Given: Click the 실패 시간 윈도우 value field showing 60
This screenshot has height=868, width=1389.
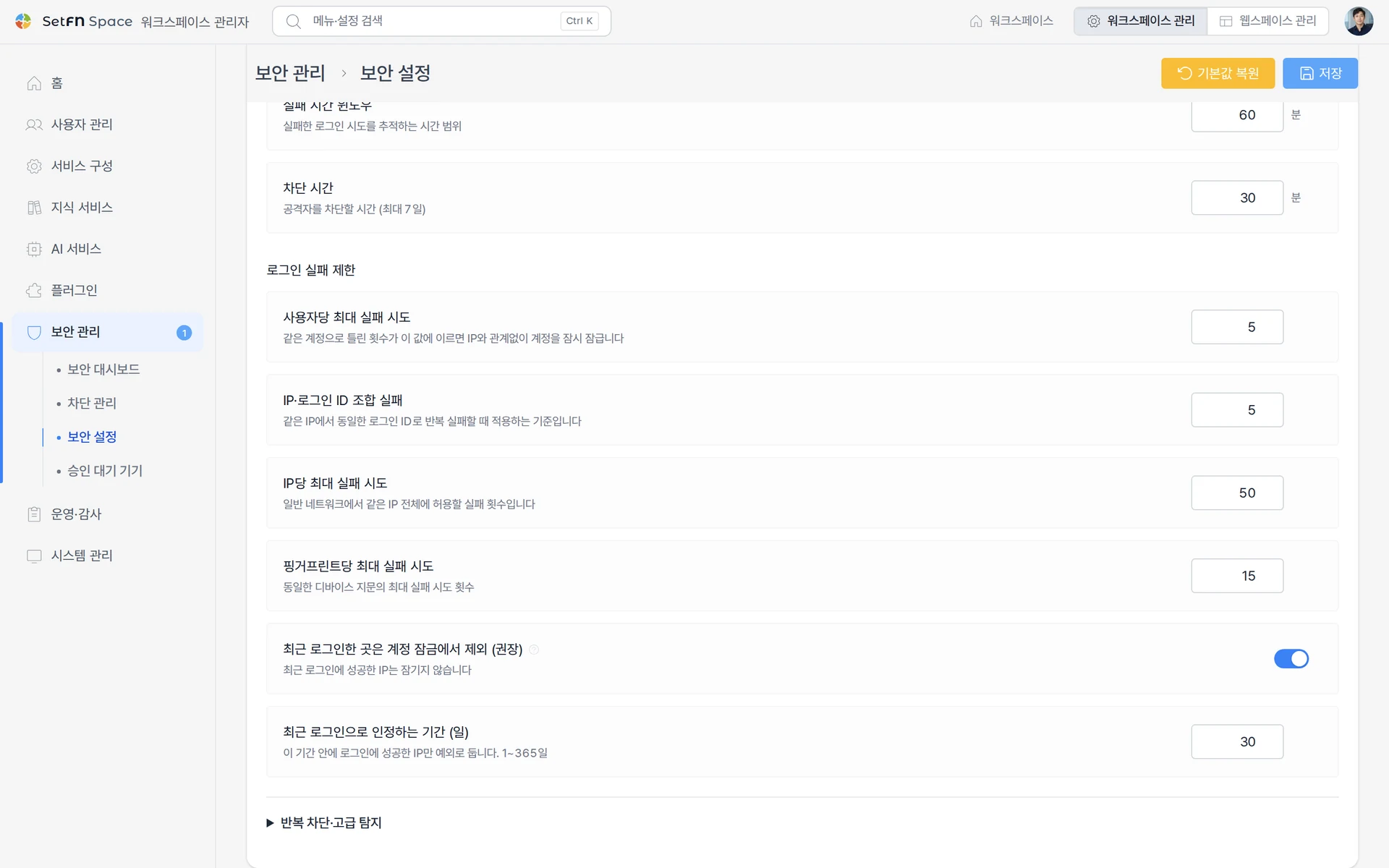Looking at the screenshot, I should (1237, 116).
